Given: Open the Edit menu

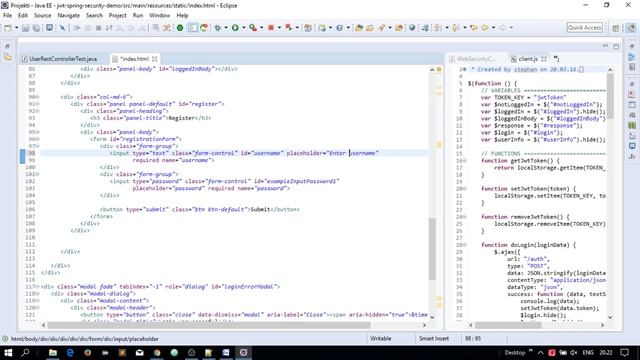Looking at the screenshot, I should point(23,16).
